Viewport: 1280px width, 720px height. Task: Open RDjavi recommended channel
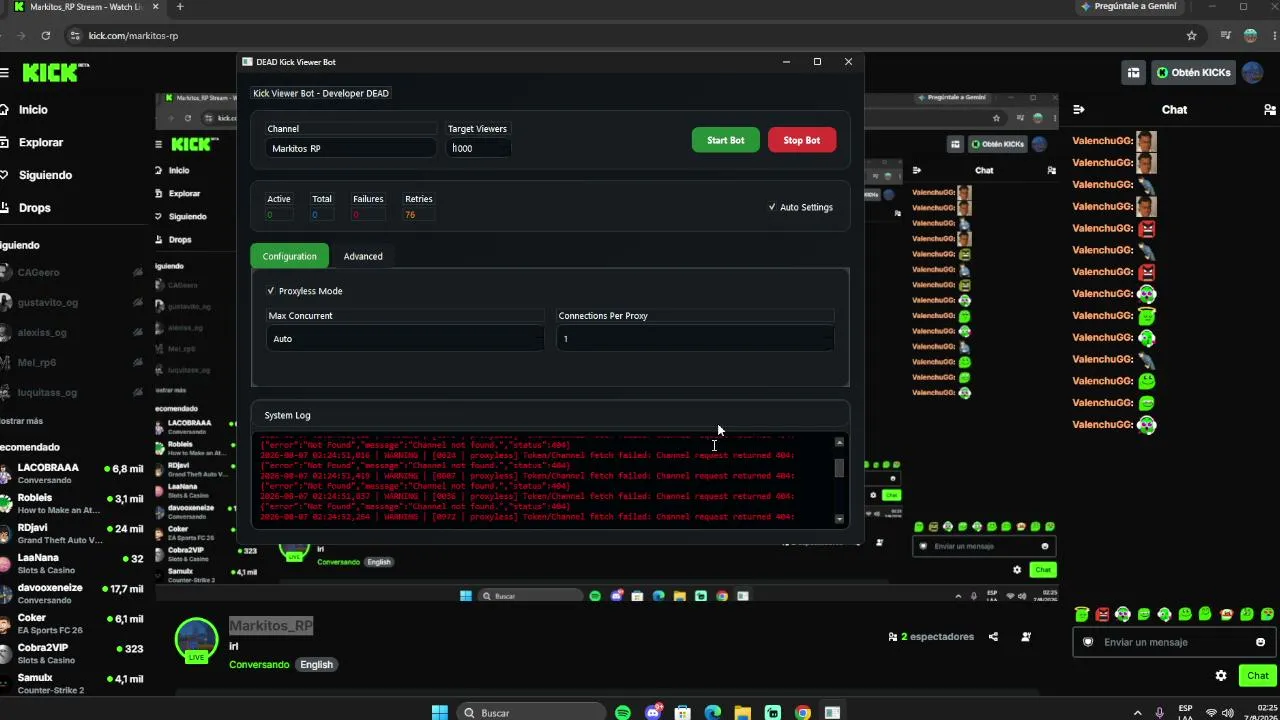coord(72,534)
